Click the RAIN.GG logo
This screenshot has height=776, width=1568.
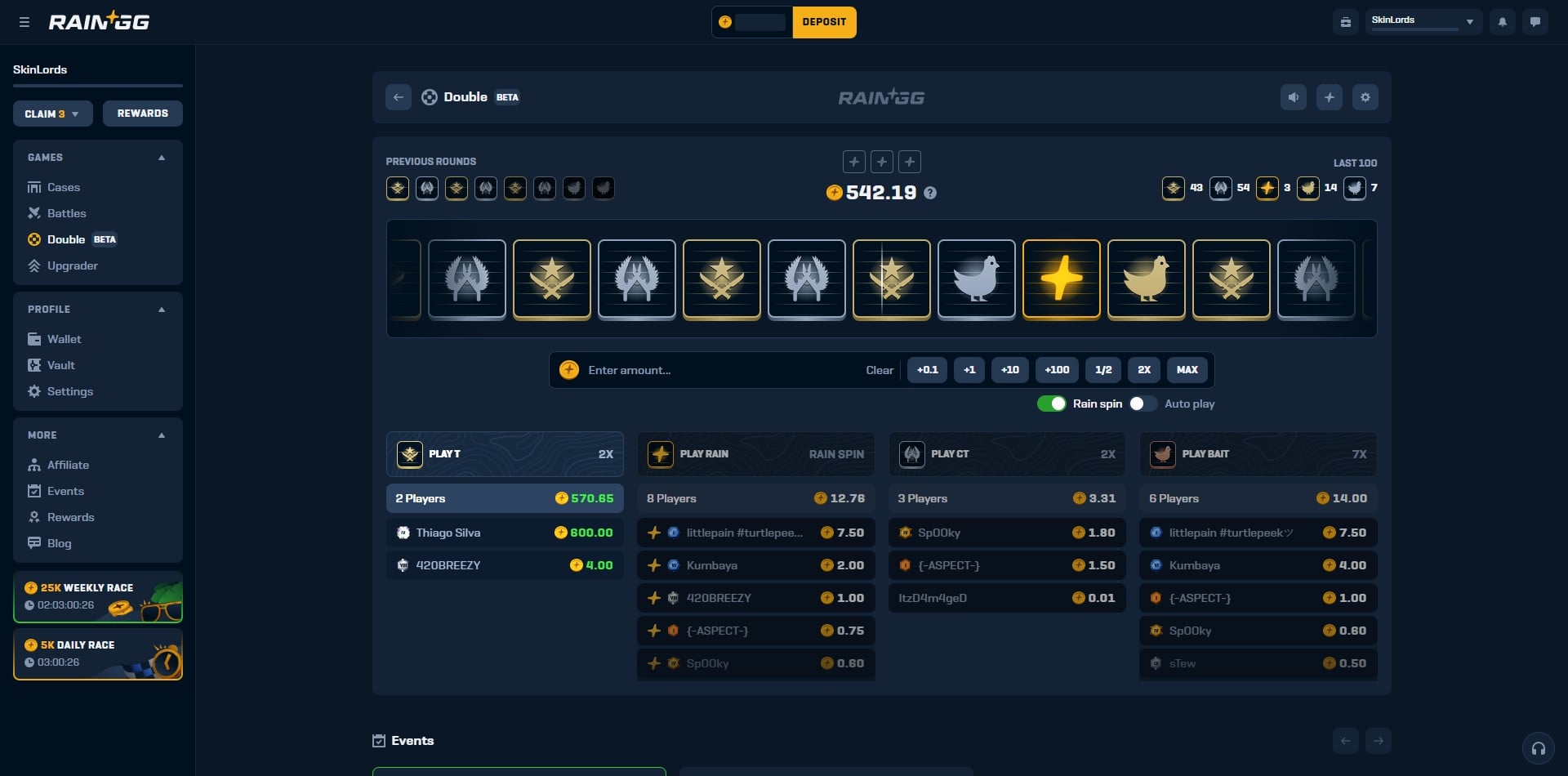click(x=99, y=22)
